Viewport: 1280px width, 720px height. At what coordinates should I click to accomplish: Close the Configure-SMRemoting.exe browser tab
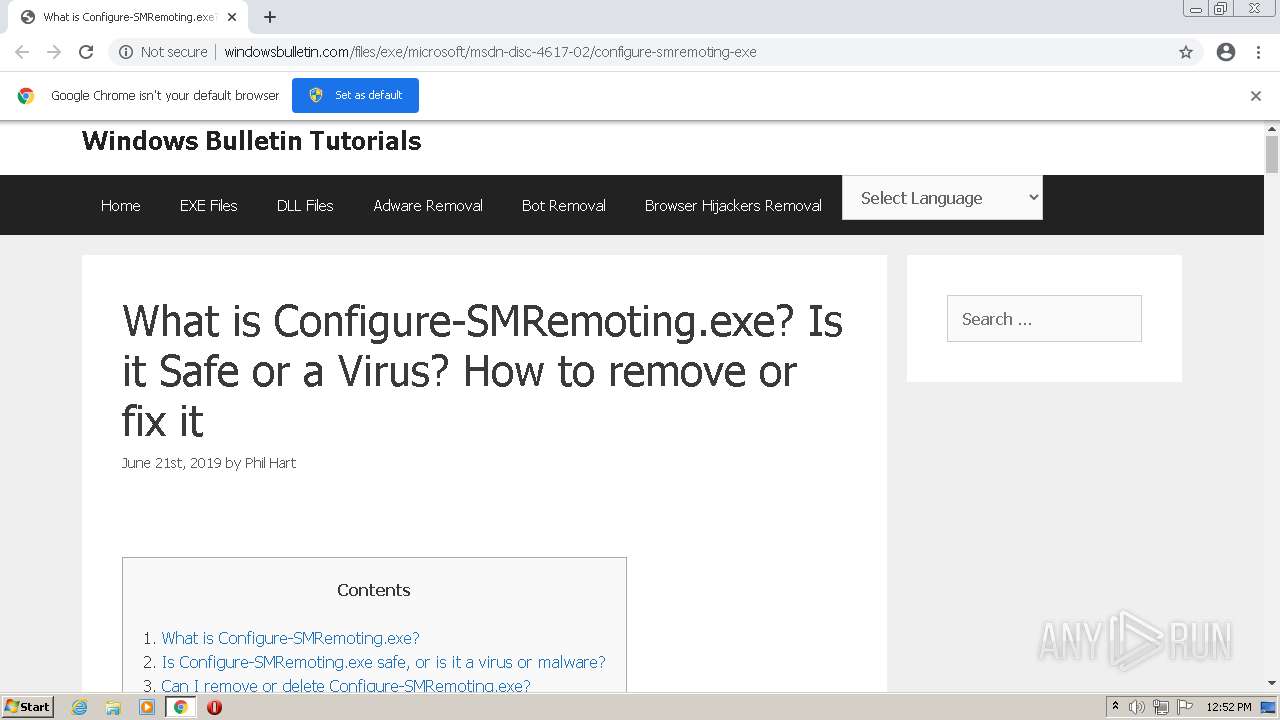(x=232, y=17)
